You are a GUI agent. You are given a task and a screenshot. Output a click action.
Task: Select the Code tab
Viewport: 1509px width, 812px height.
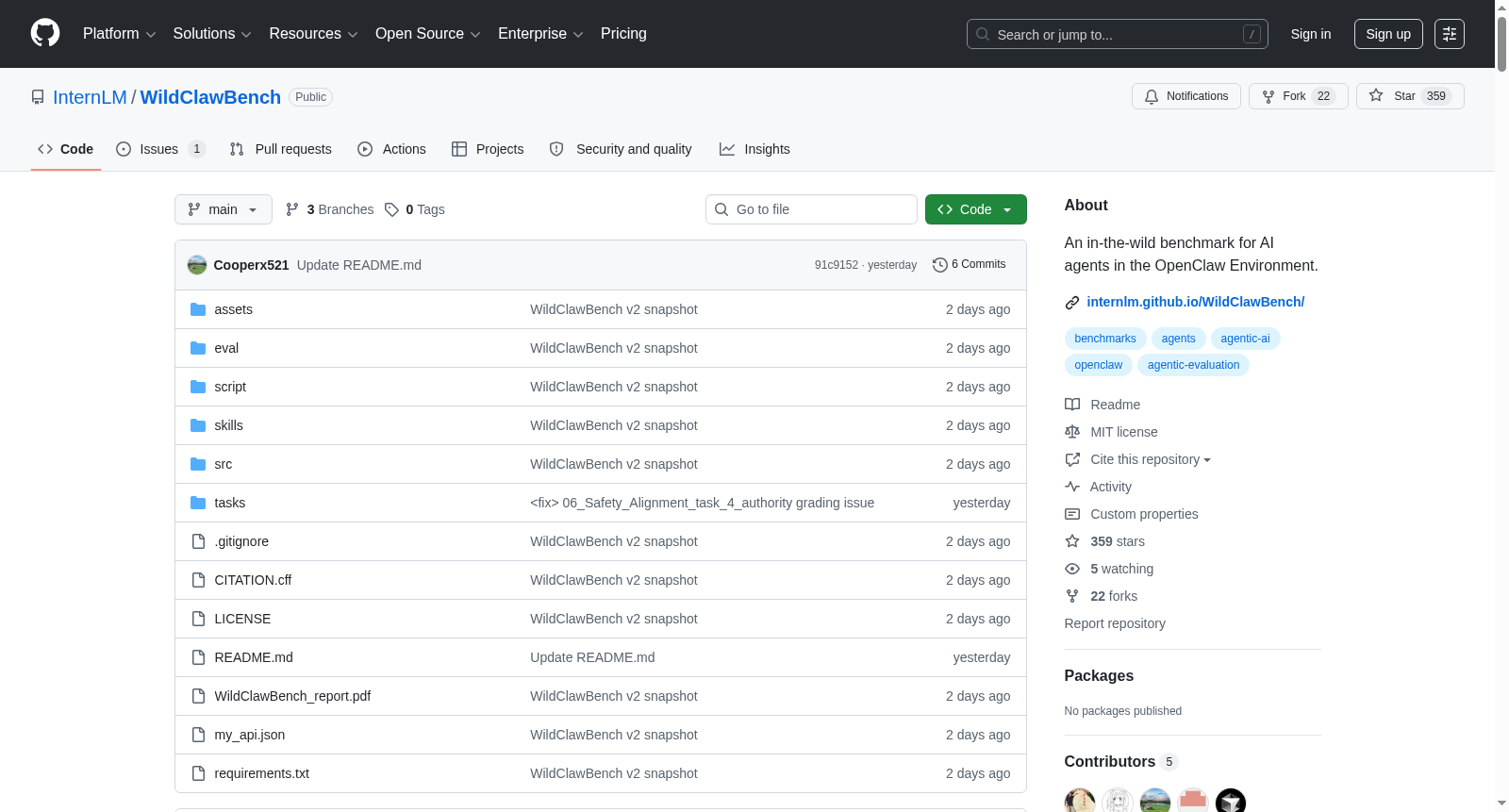coord(66,149)
